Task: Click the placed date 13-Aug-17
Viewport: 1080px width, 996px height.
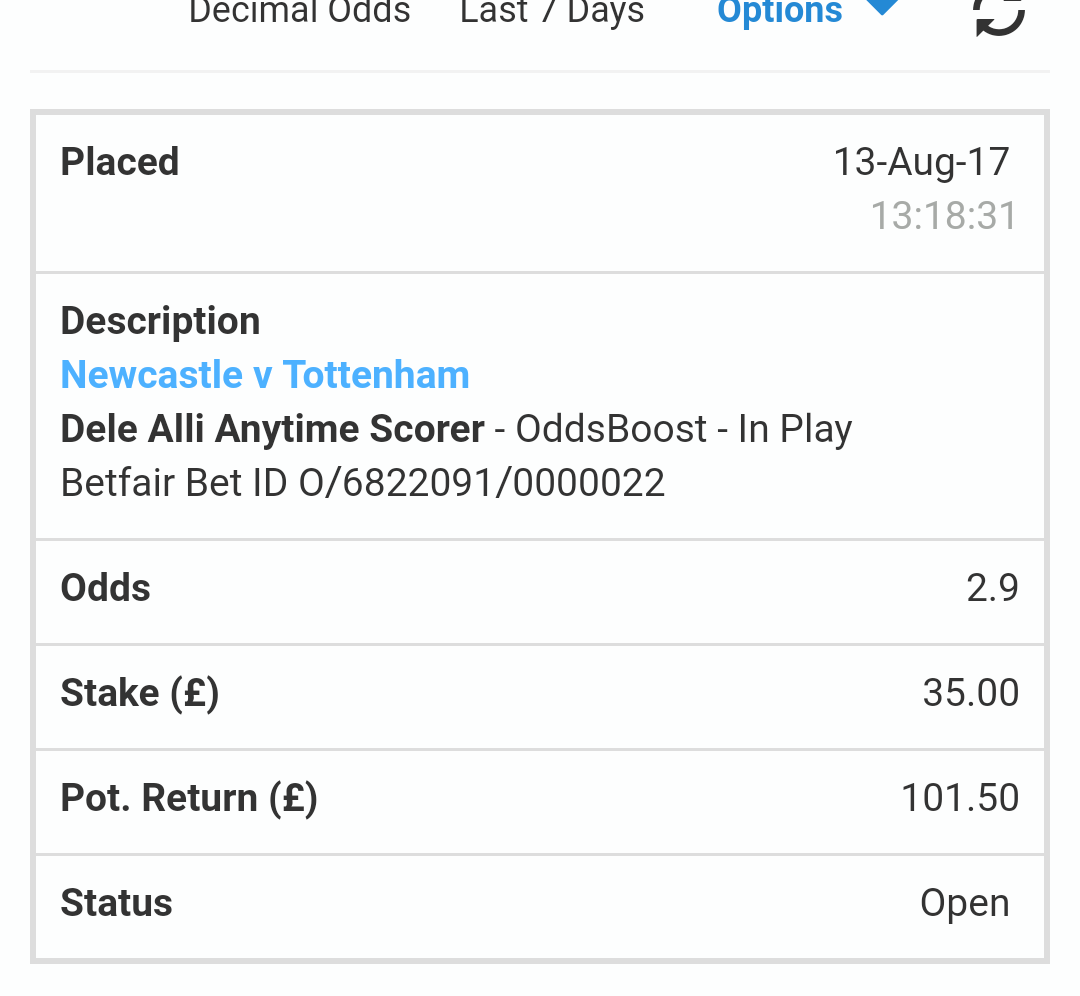Action: (x=922, y=163)
